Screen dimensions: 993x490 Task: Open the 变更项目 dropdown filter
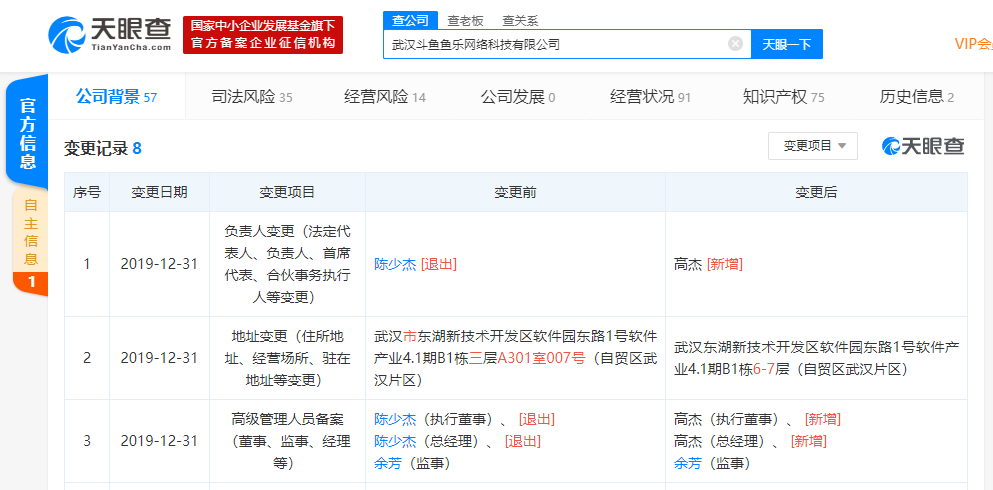click(x=813, y=146)
